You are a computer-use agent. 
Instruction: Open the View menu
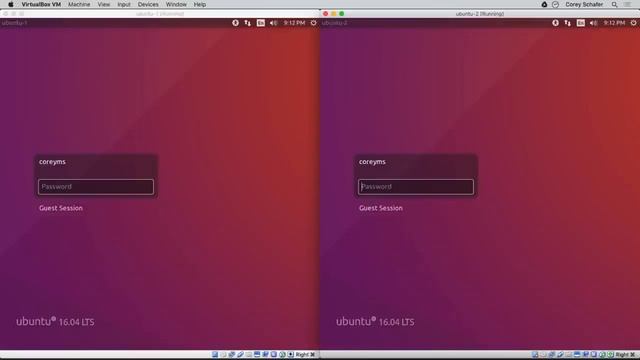(104, 4)
